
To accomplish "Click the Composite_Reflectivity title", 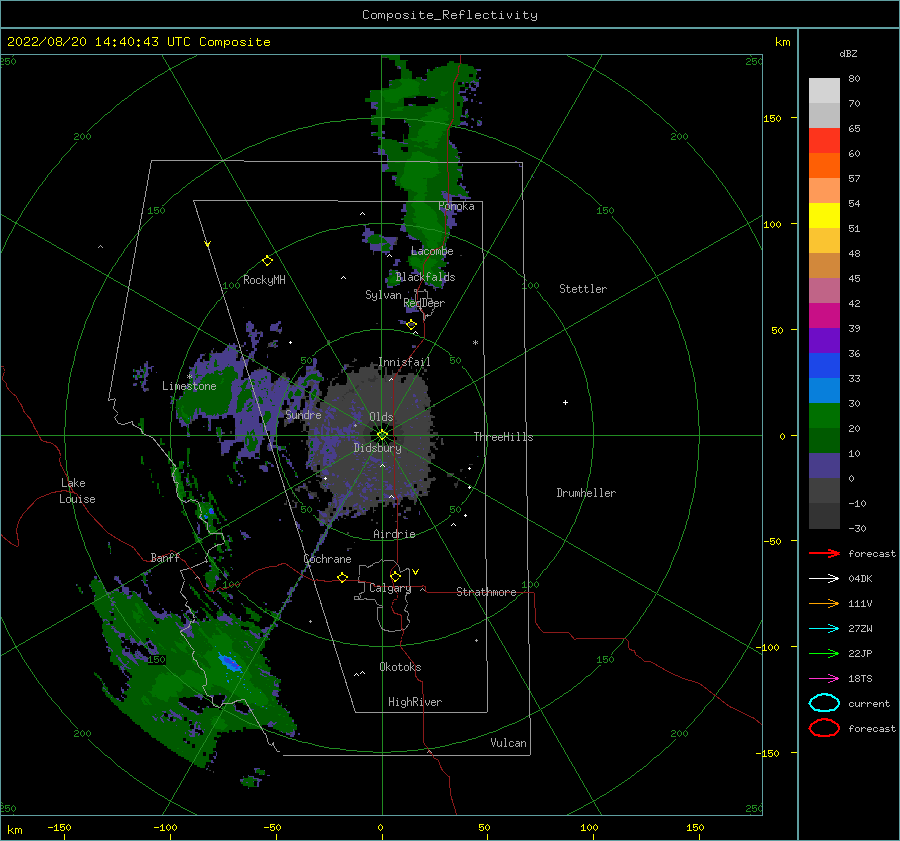I will [450, 15].
